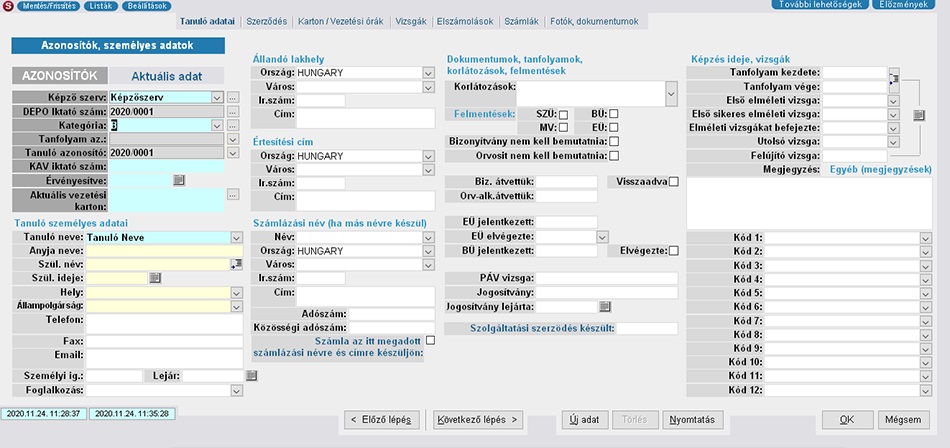Screen dimensions: 950x448
Task: Click the ellipsis button next to DEPO Iktató szám
Action: point(233,112)
